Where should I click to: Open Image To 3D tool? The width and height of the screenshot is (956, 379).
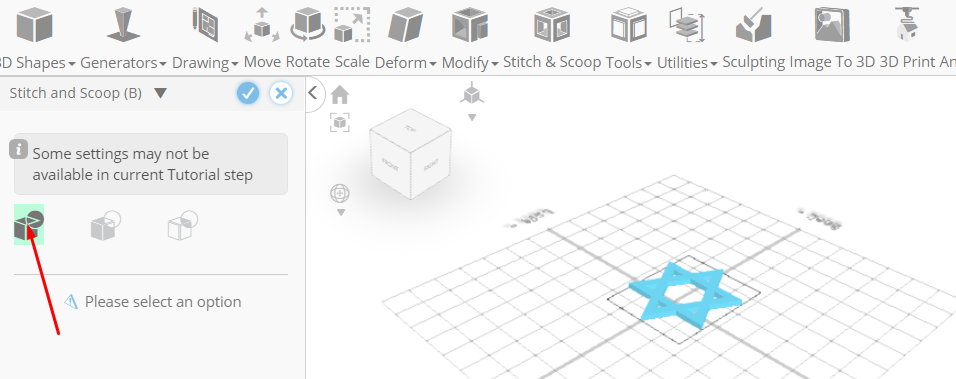832,38
